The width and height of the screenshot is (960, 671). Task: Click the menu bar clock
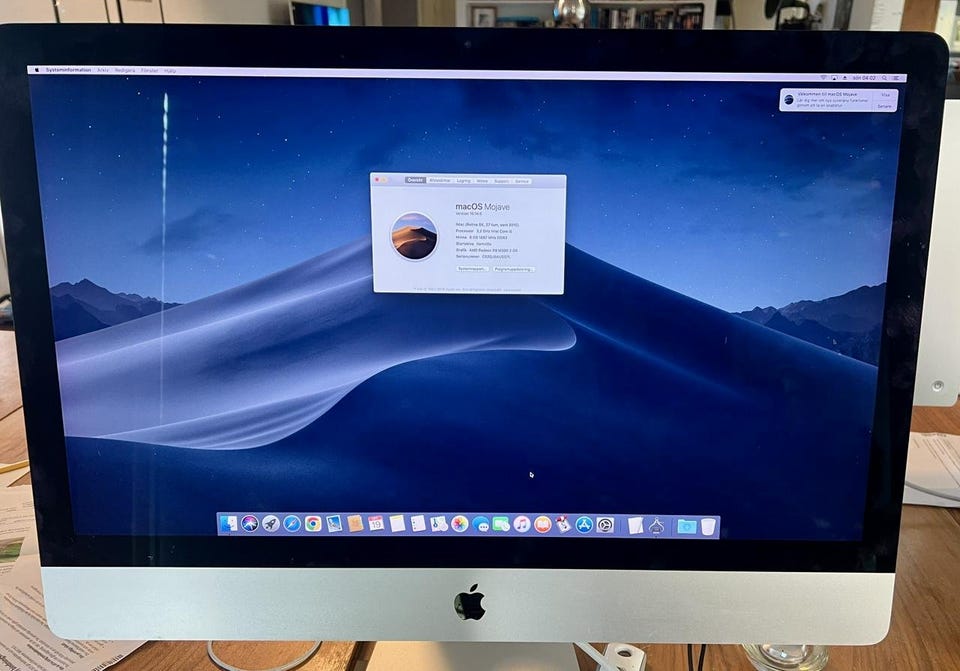[x=864, y=78]
